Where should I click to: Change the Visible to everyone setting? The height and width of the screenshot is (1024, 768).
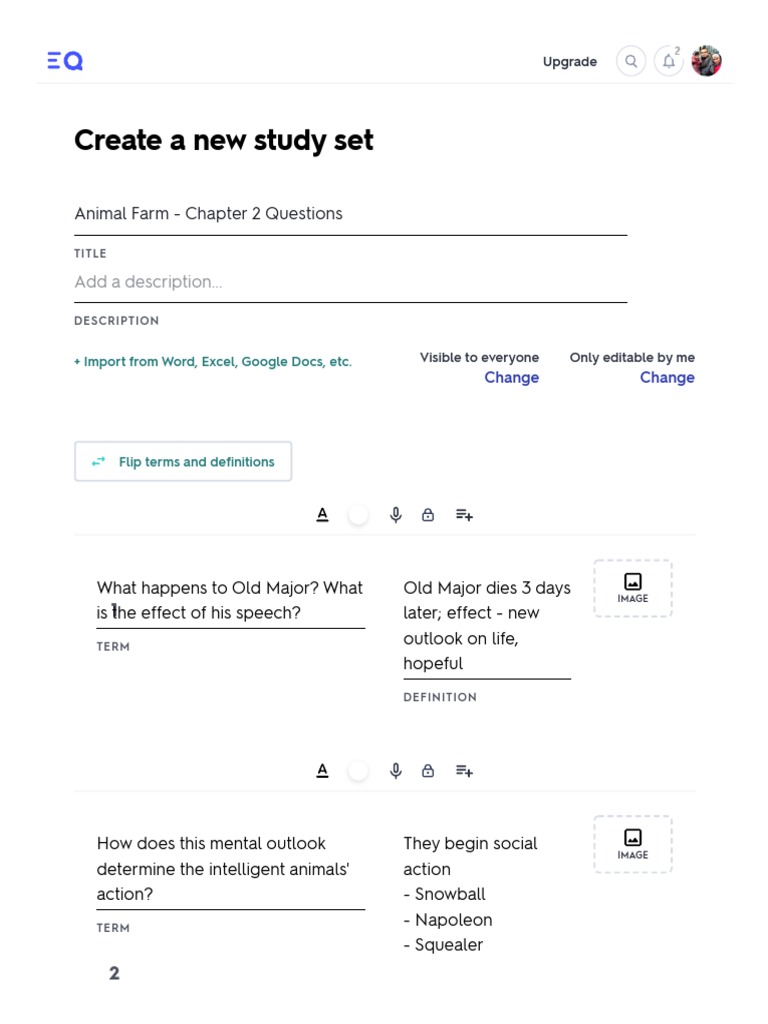click(511, 378)
